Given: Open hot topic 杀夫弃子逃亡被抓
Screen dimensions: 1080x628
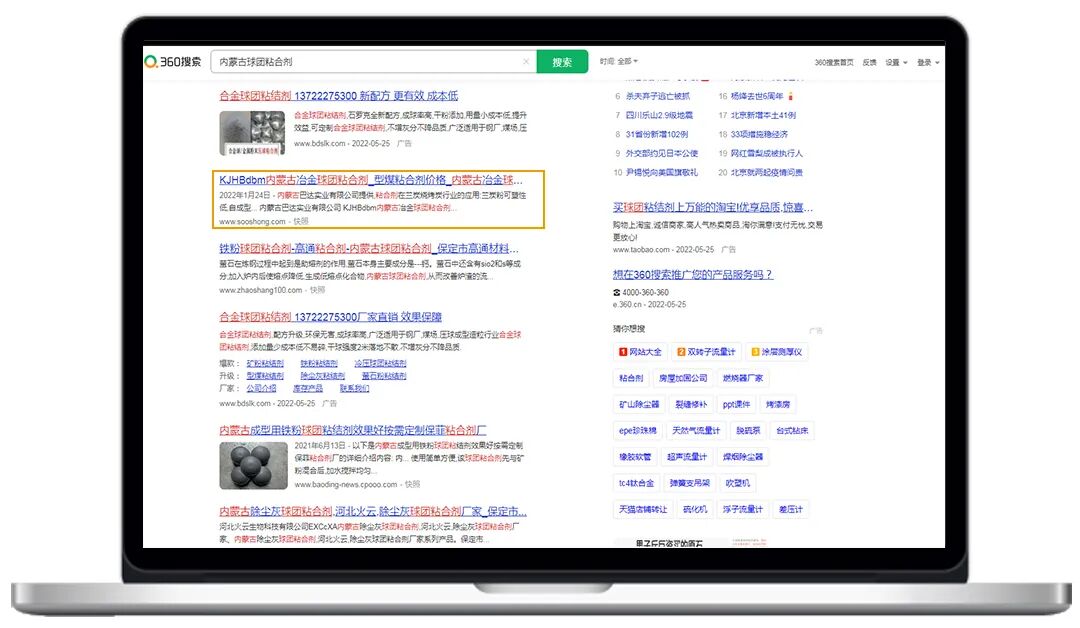Looking at the screenshot, I should coord(658,96).
